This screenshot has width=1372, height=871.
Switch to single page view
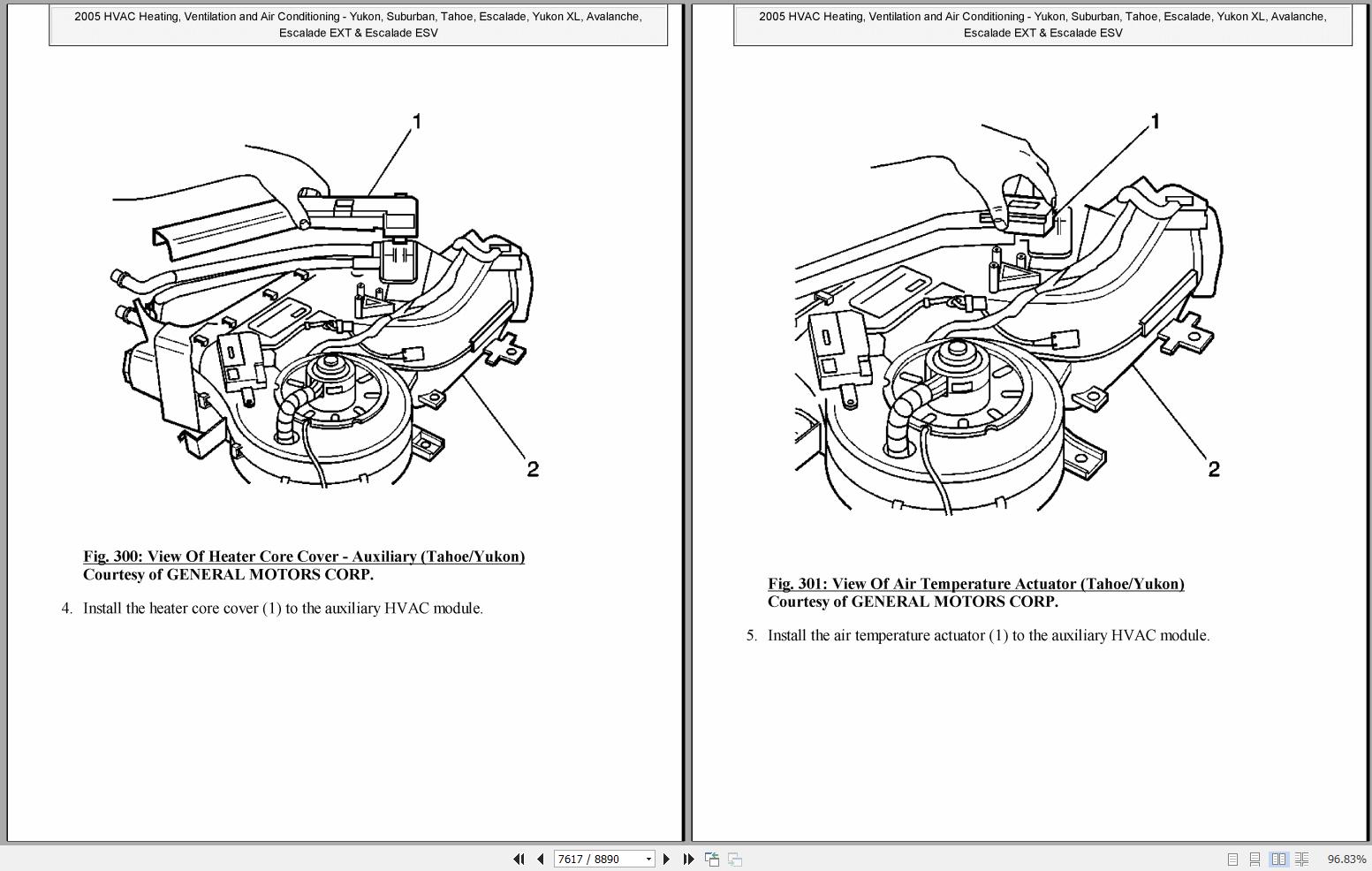point(1232,860)
